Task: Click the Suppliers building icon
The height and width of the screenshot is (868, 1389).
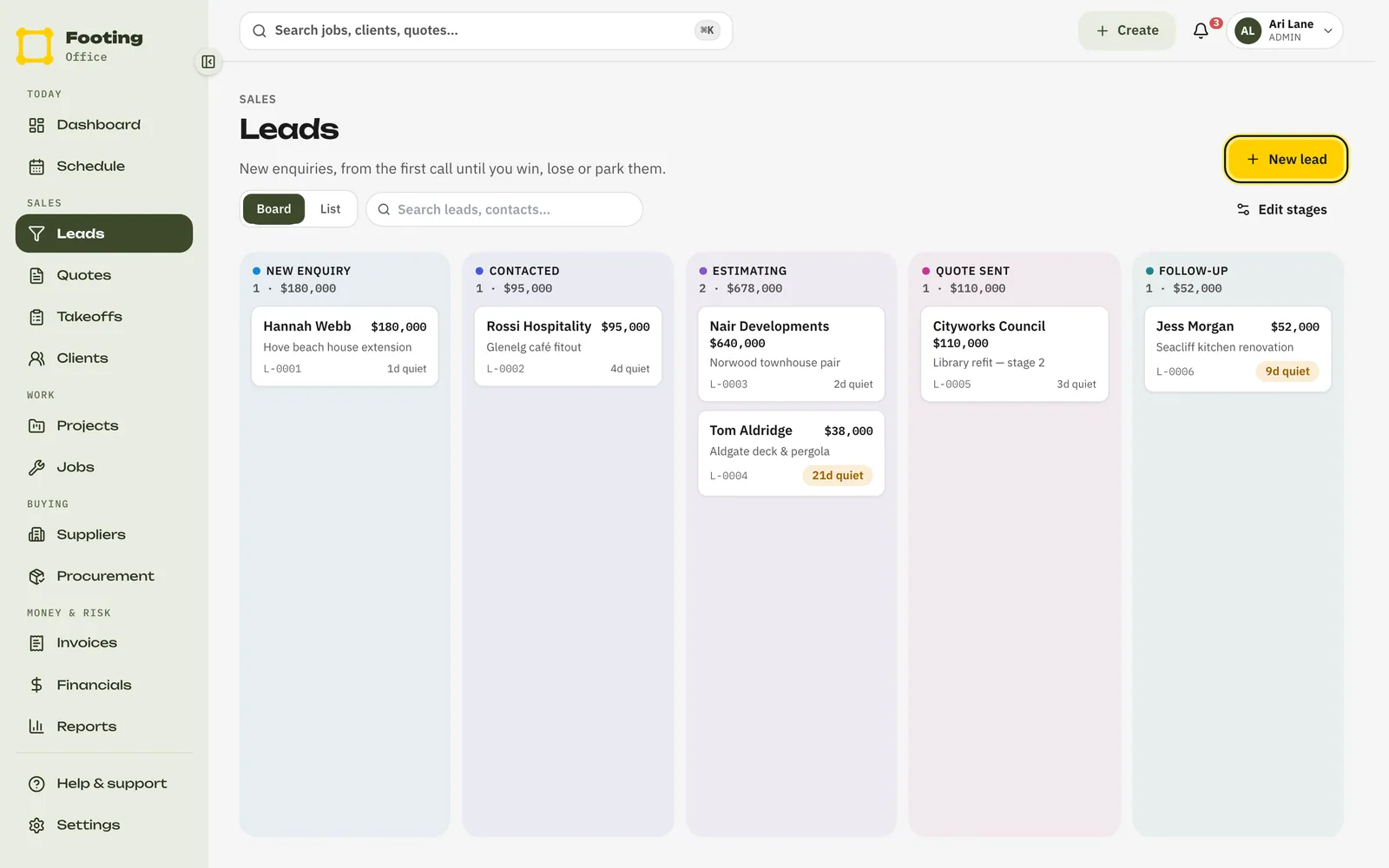Action: point(36,535)
